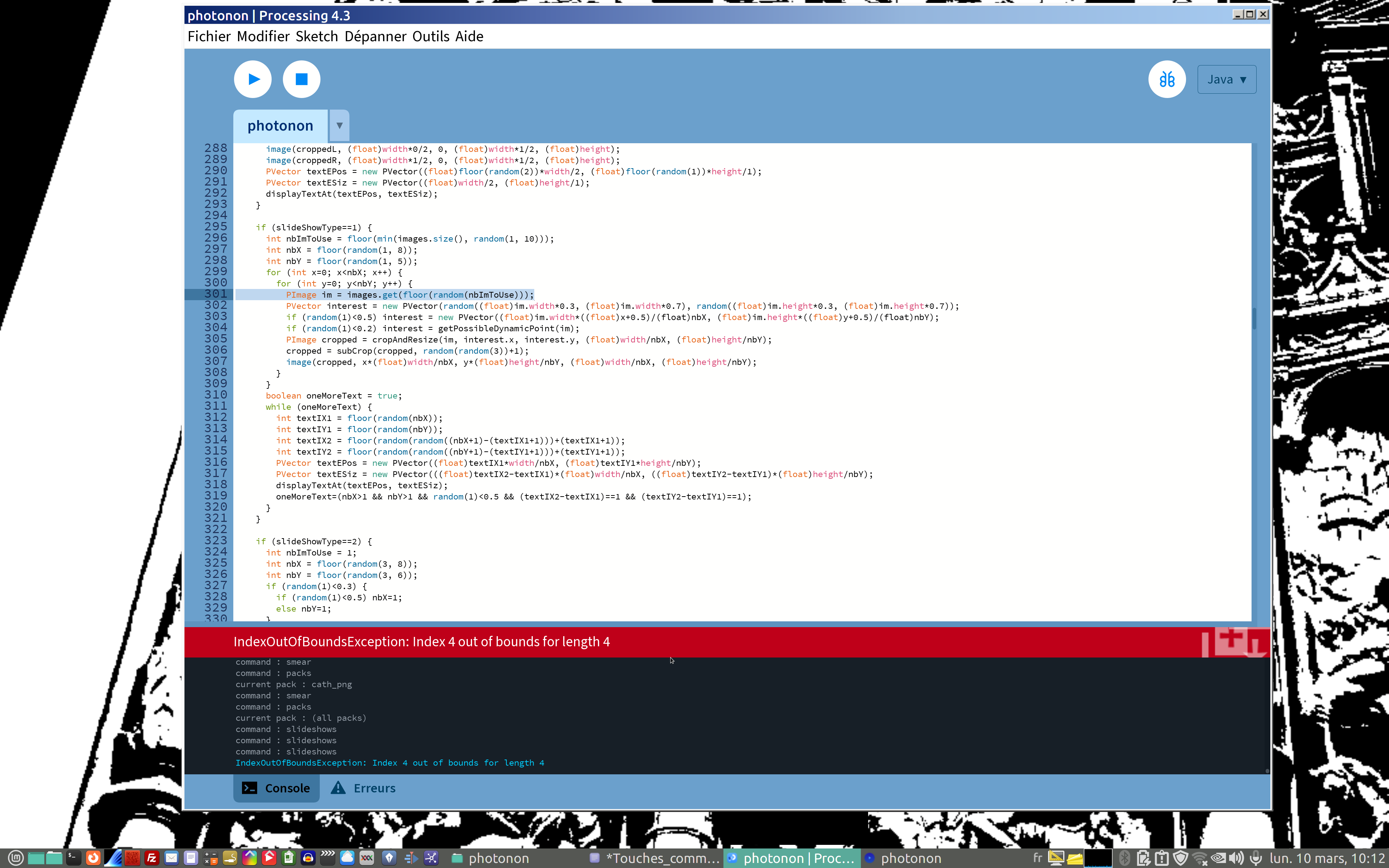Open FileZilla from the taskbar
The image size is (1389, 868).
pyautogui.click(x=152, y=858)
